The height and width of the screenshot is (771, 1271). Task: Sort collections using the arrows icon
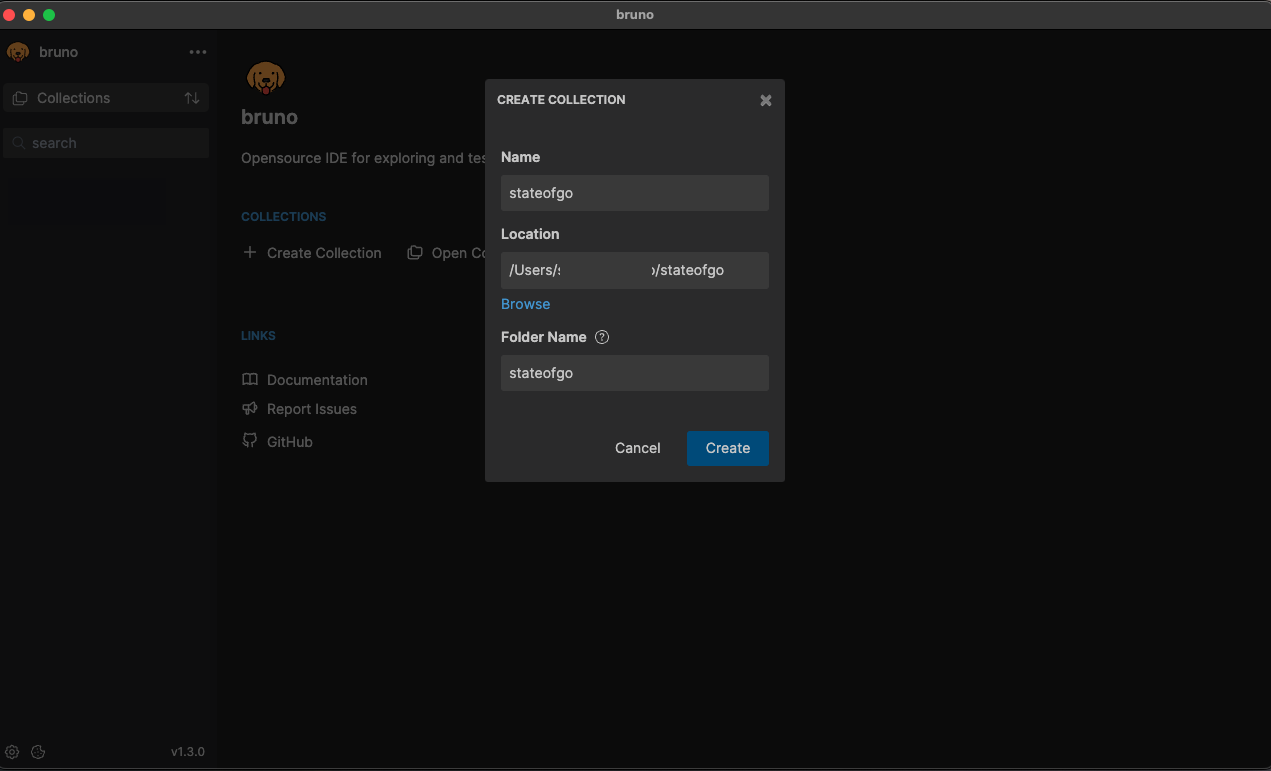(x=192, y=98)
